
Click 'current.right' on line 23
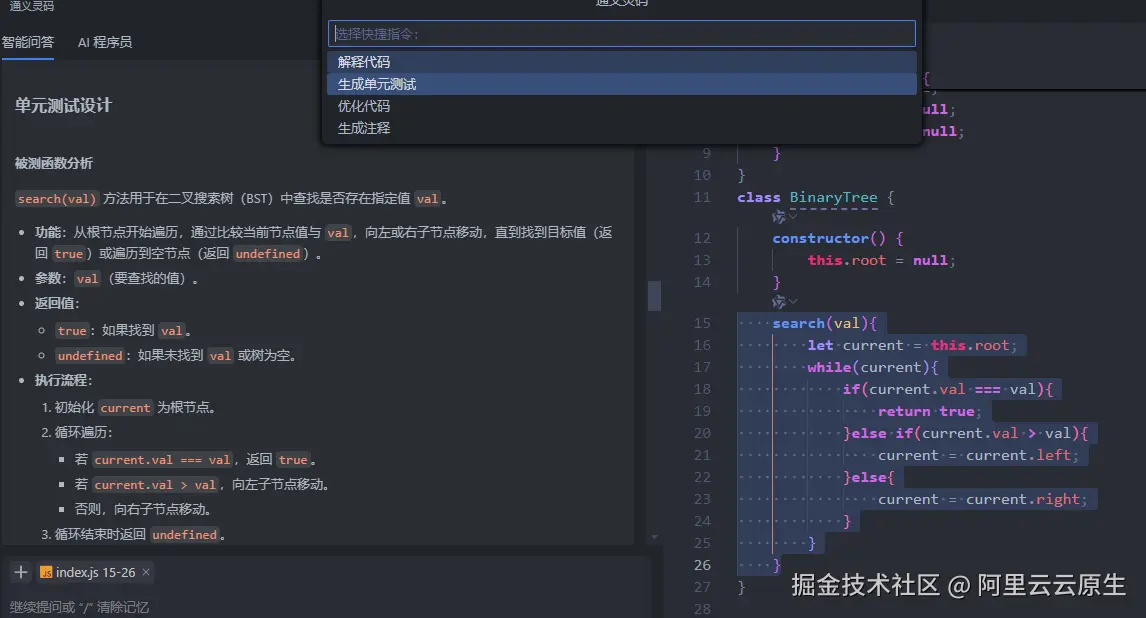click(x=1022, y=499)
